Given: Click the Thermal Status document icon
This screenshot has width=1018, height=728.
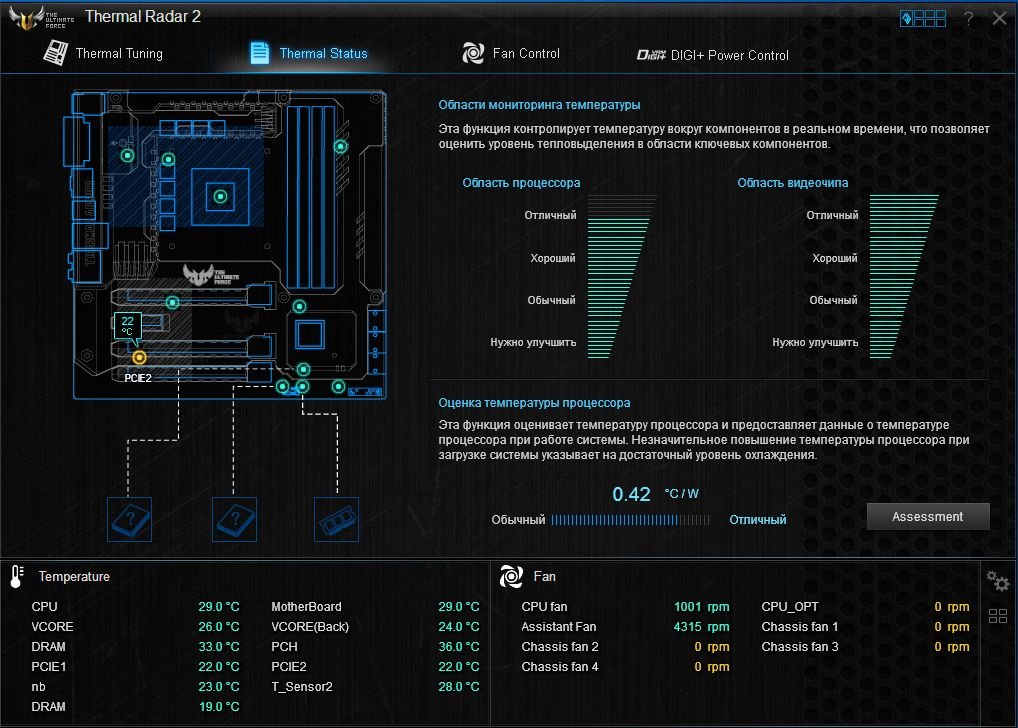Looking at the screenshot, I should pyautogui.click(x=260, y=53).
